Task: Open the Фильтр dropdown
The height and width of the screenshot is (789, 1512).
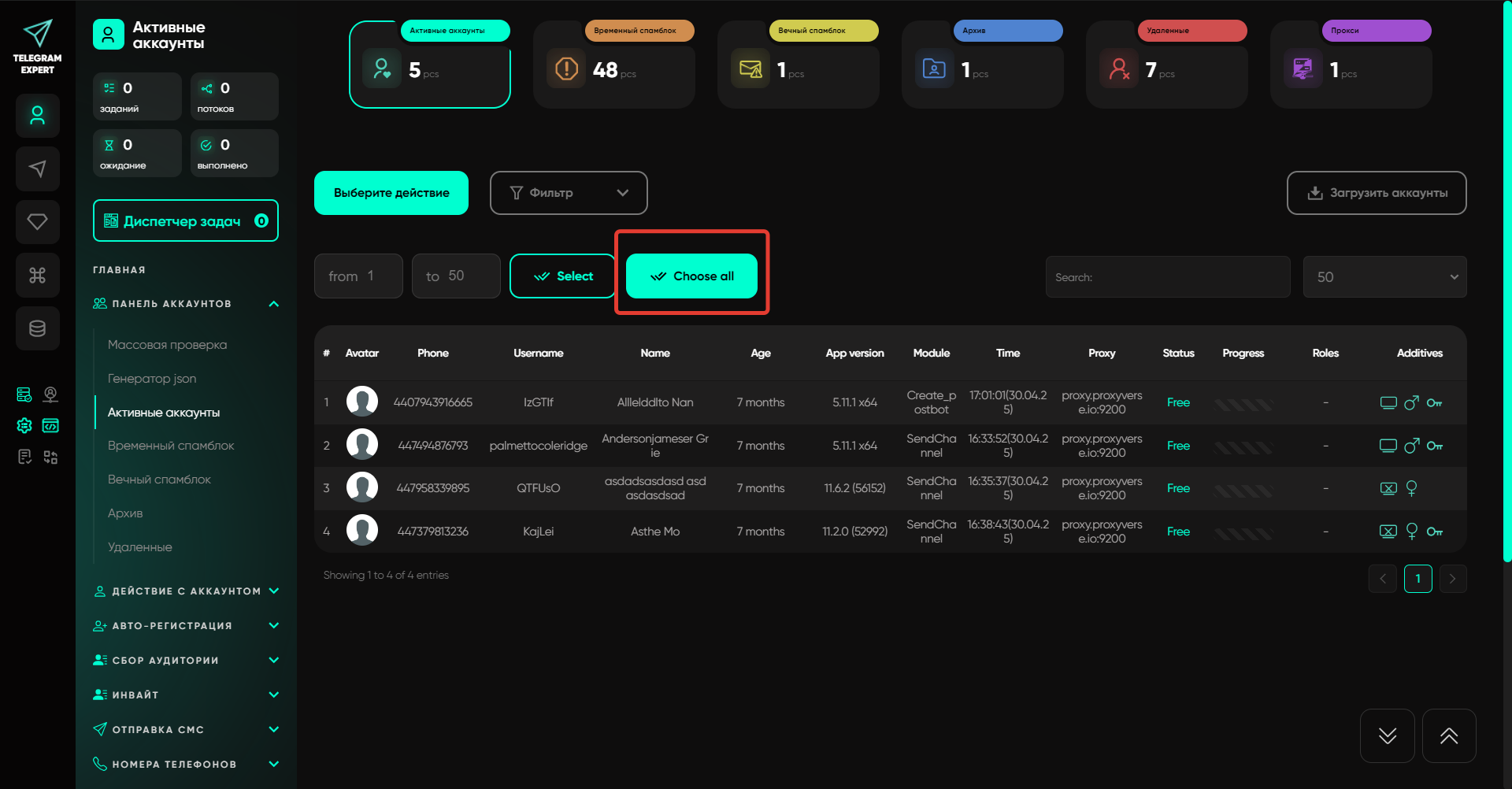Action: tap(568, 193)
